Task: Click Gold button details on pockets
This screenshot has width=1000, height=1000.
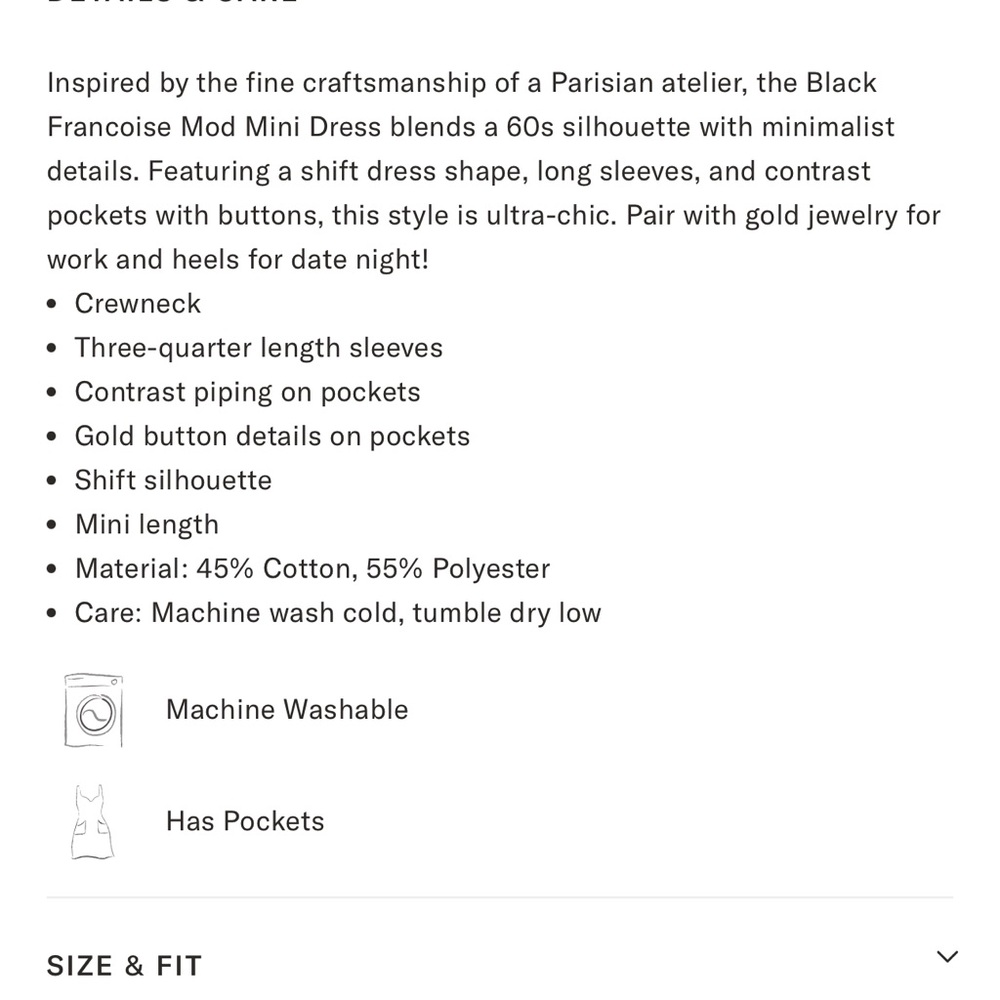Action: coord(272,436)
